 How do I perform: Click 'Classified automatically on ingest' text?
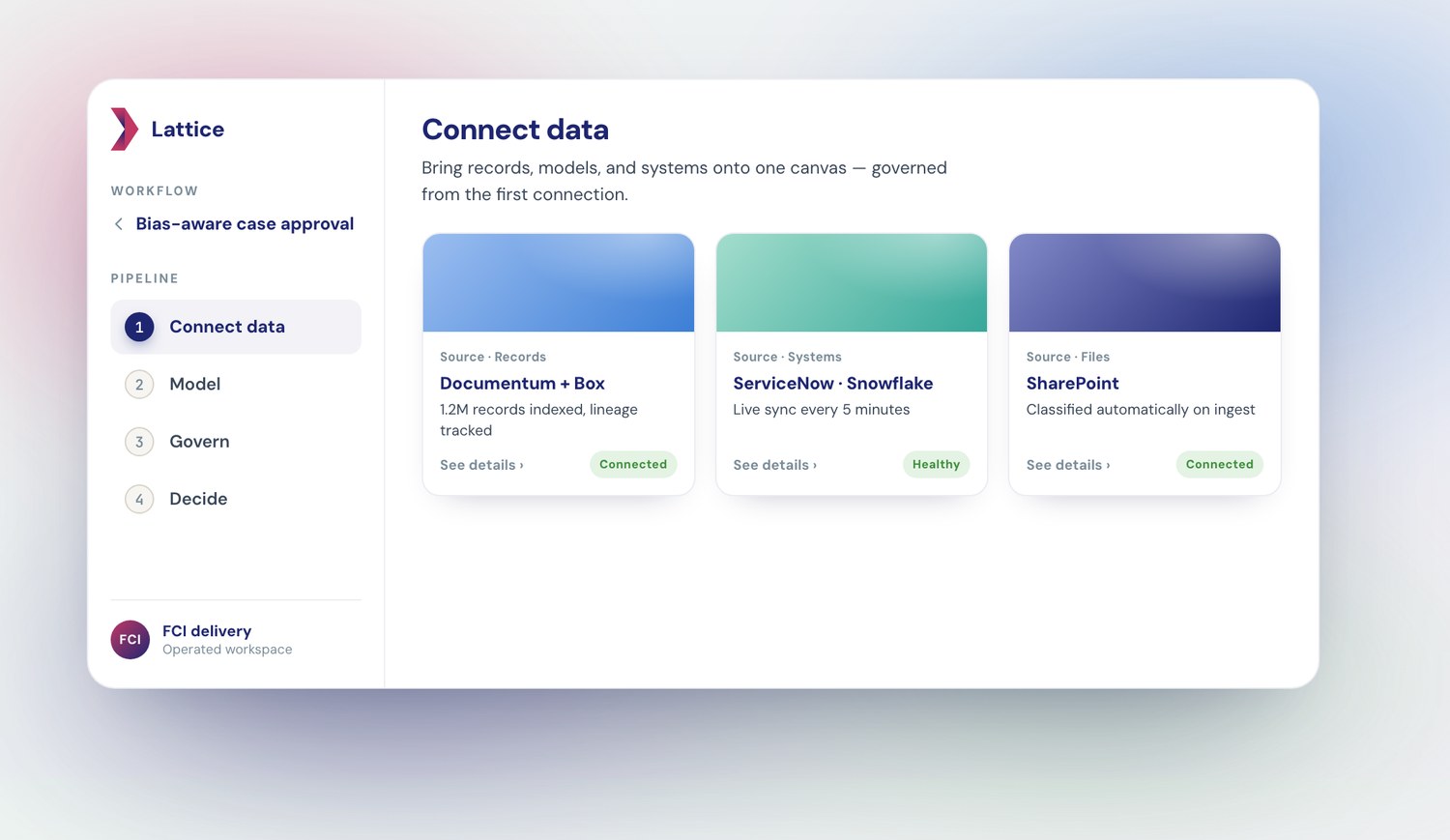click(x=1141, y=410)
